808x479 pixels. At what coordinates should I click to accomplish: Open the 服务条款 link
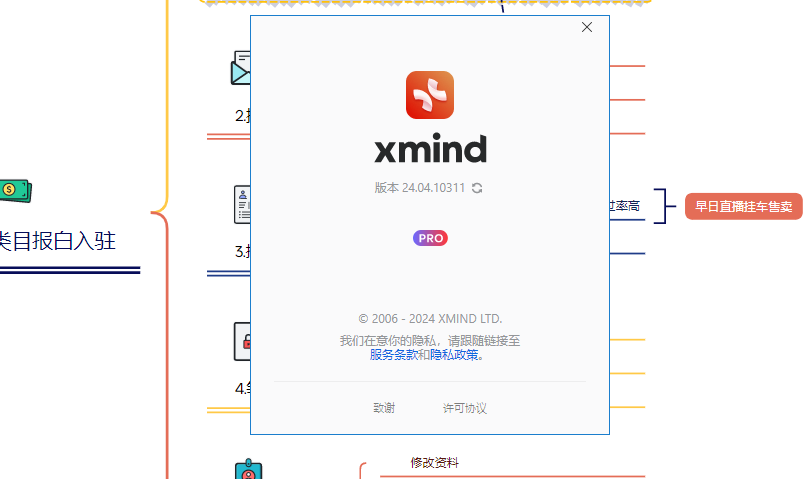tap(394, 355)
